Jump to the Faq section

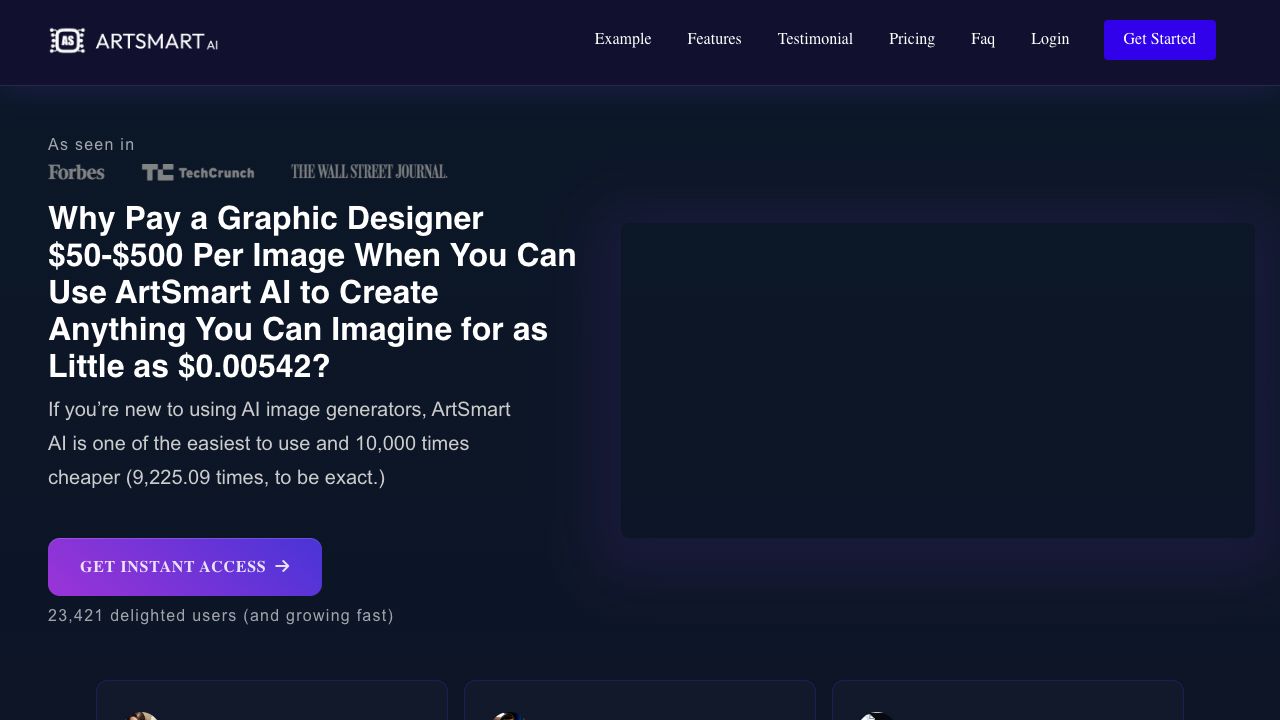tap(982, 39)
